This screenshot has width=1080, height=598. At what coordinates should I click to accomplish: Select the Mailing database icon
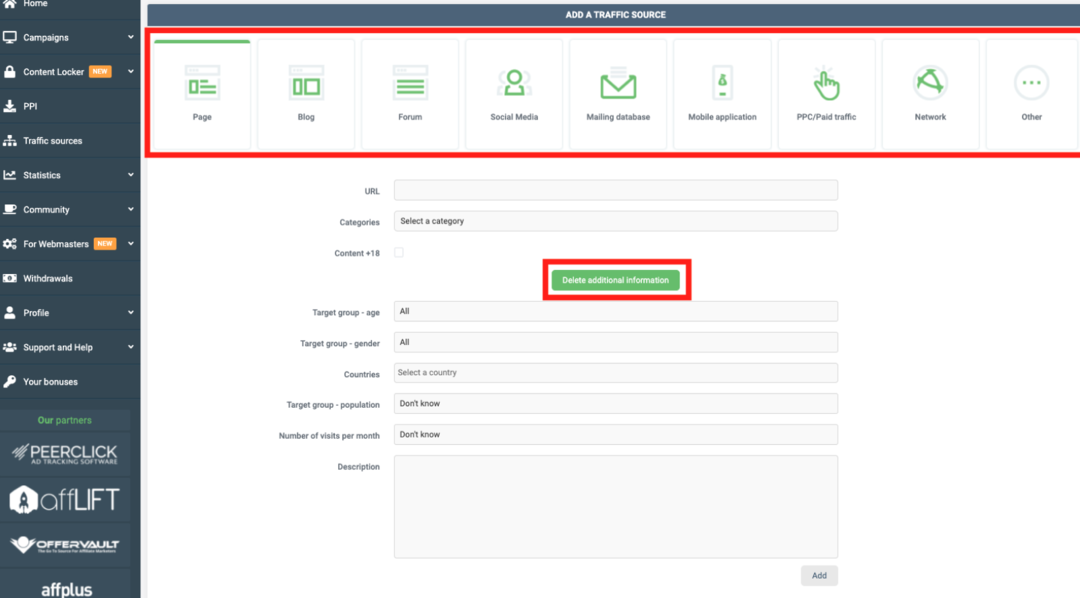click(x=617, y=92)
